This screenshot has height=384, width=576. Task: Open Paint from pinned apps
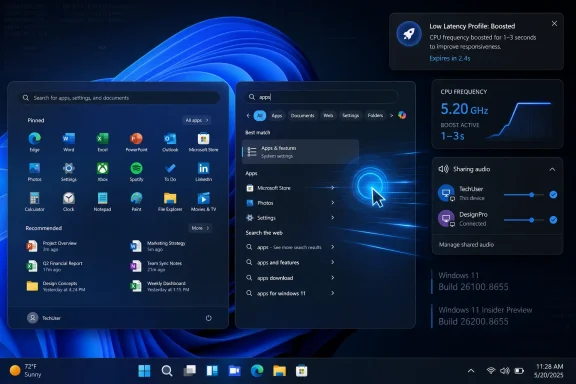136,198
